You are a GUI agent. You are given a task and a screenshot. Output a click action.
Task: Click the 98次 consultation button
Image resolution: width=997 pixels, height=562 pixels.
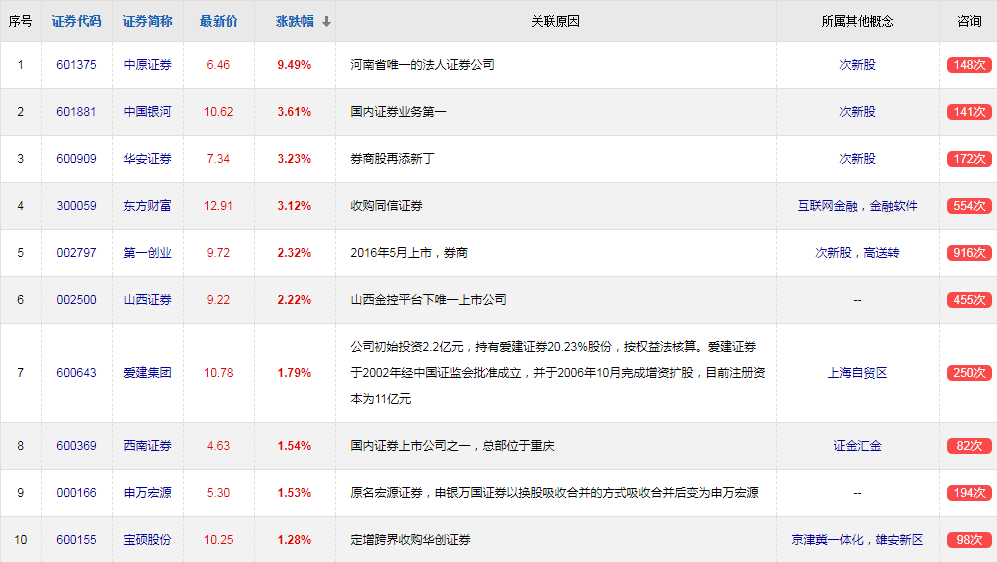click(969, 540)
